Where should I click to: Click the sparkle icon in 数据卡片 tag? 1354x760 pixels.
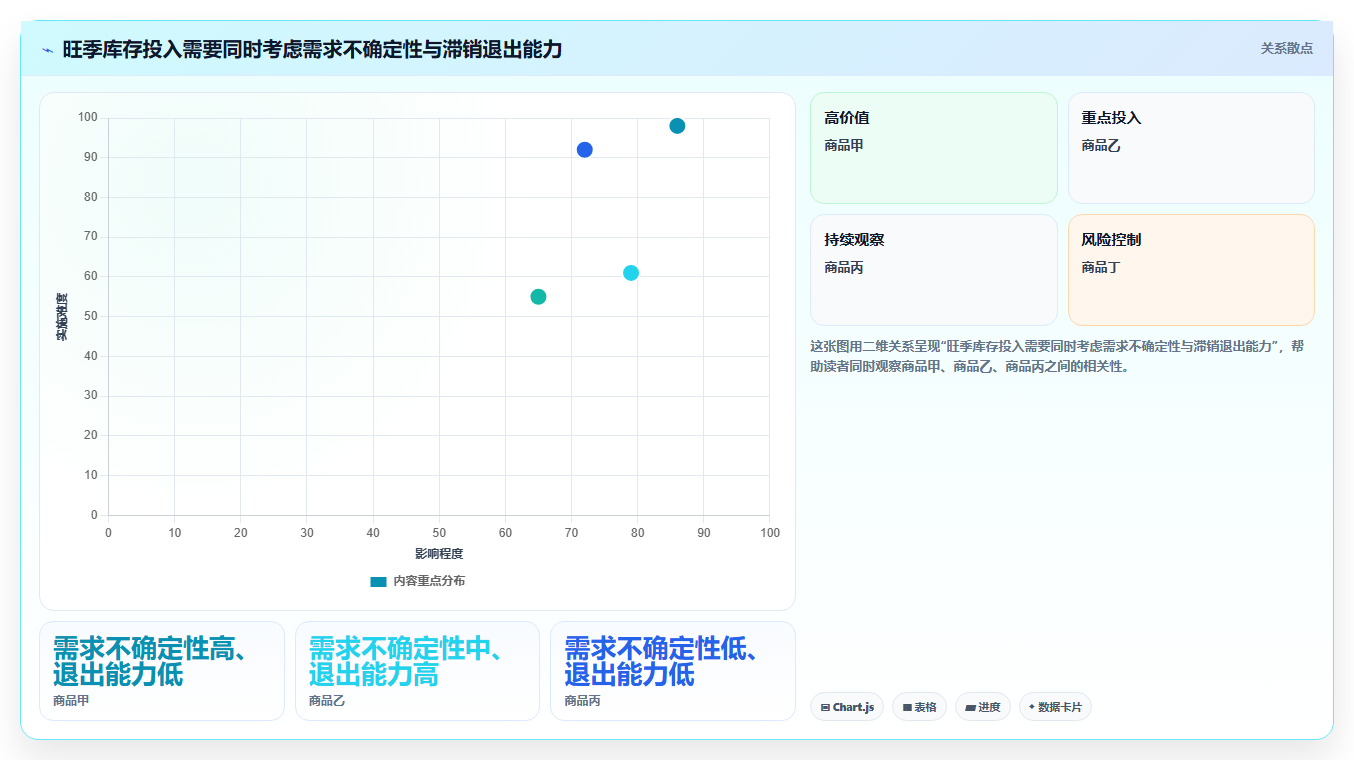pyautogui.click(x=1032, y=707)
